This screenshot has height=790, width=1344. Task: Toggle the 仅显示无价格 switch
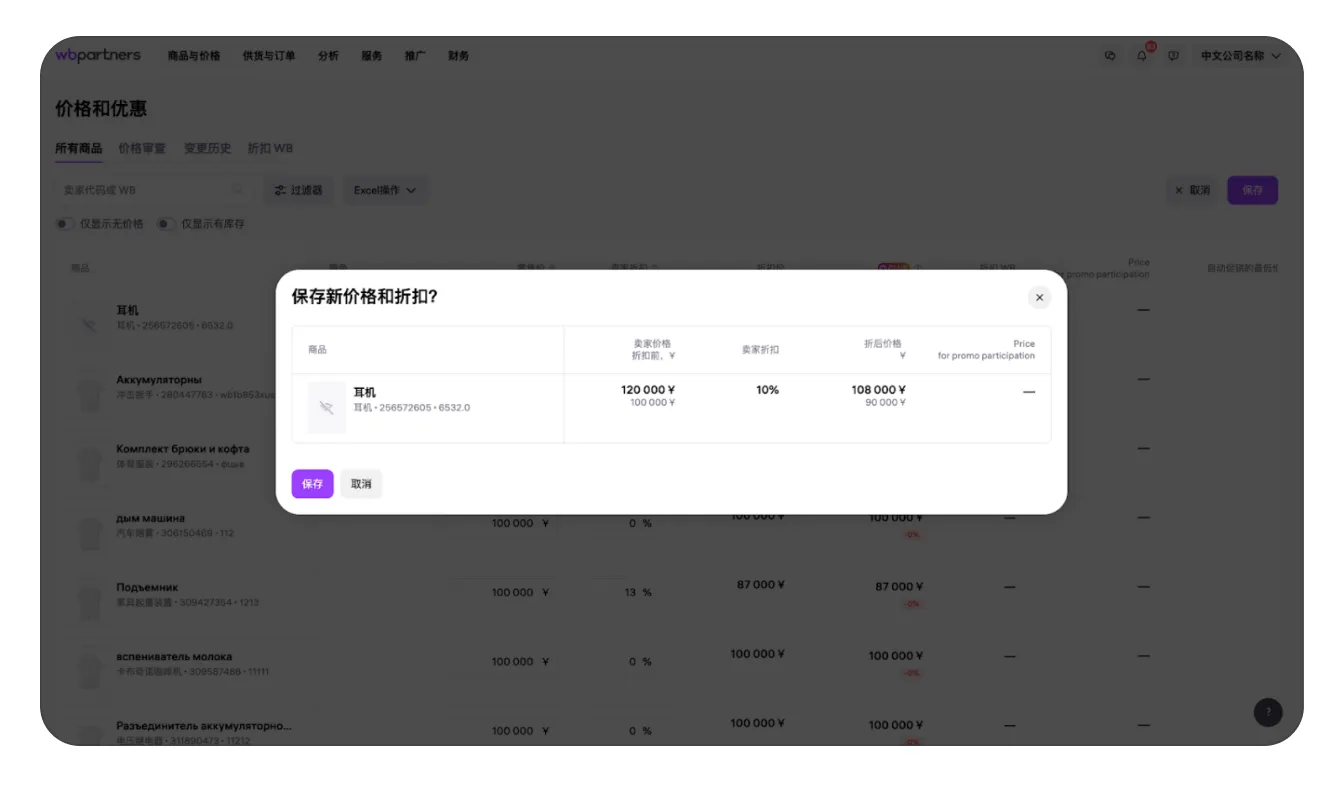click(x=65, y=224)
